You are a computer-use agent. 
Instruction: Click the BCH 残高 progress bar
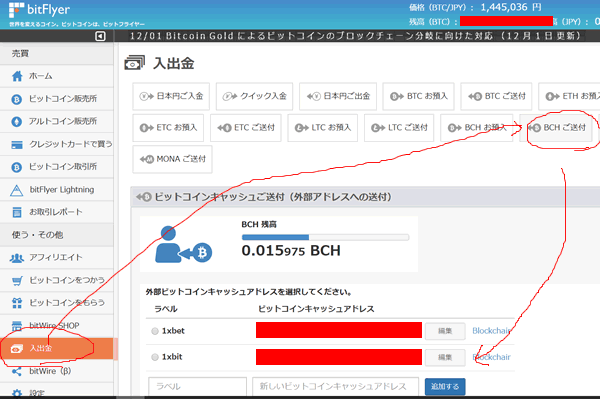[x=325, y=238]
